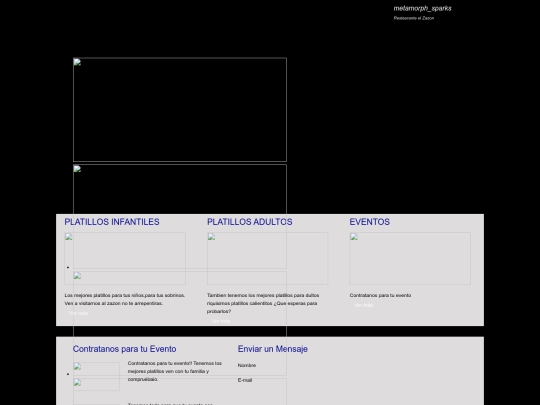Click broken image in first large slider frame
540x405 pixels.
[x=77, y=62]
